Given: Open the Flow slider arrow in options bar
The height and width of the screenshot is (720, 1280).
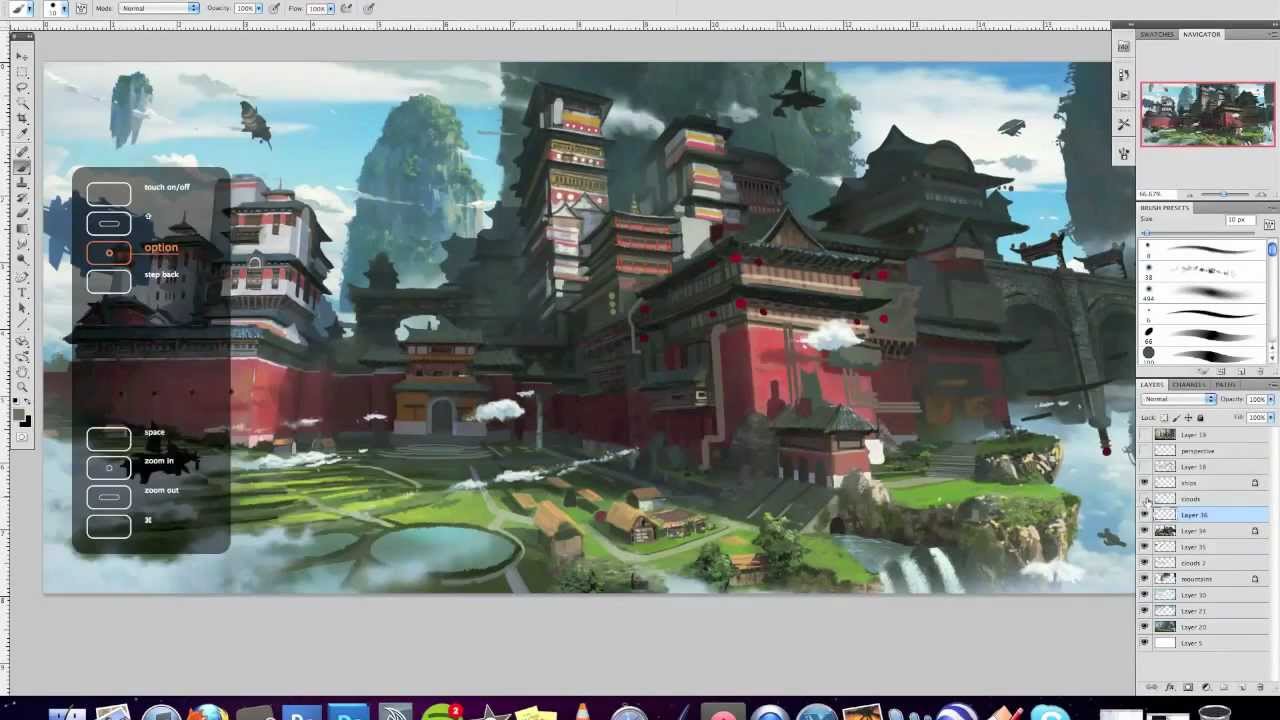Looking at the screenshot, I should coord(332,8).
